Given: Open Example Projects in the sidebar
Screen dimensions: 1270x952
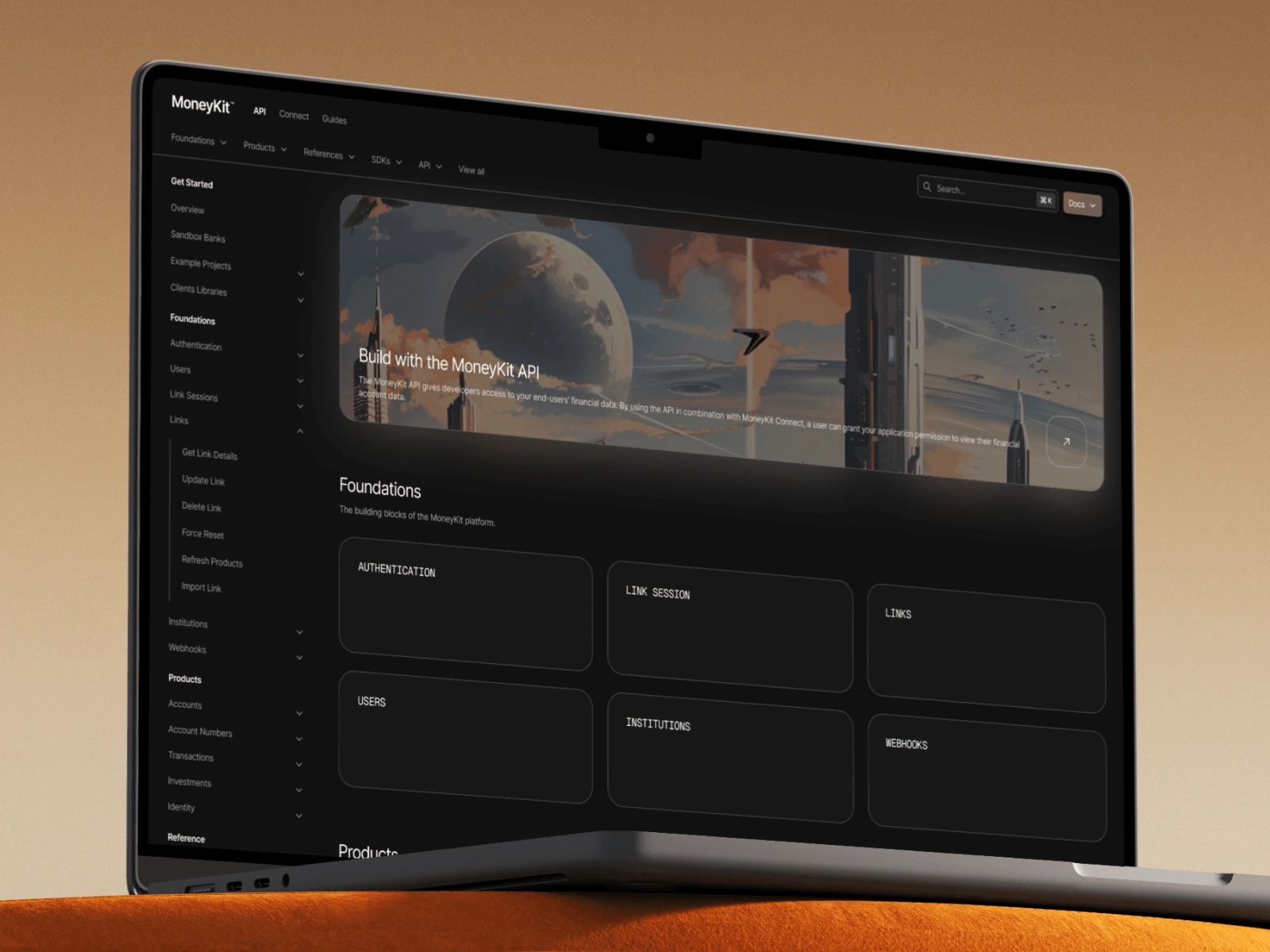Looking at the screenshot, I should coord(200,263).
